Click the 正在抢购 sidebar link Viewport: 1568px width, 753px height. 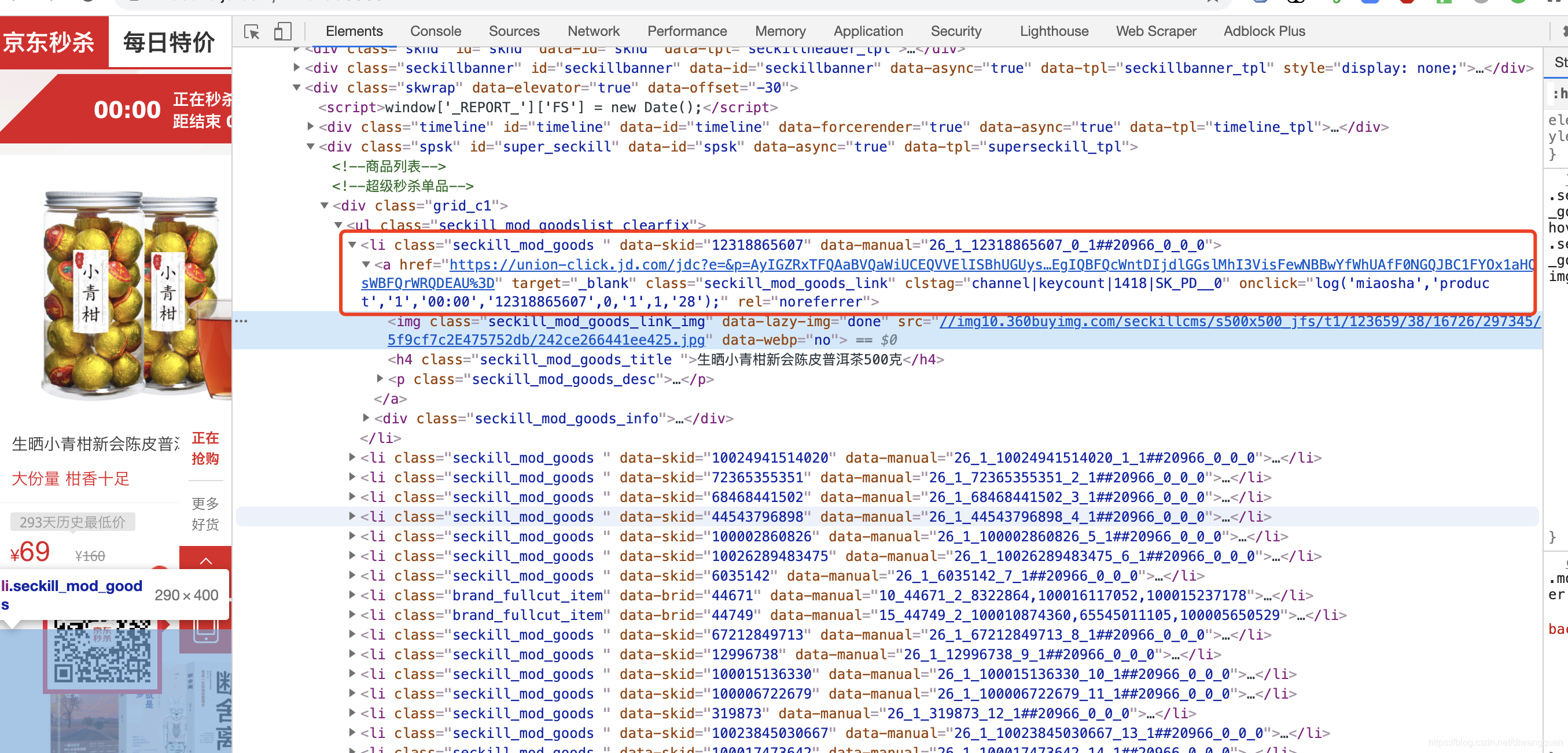(205, 448)
